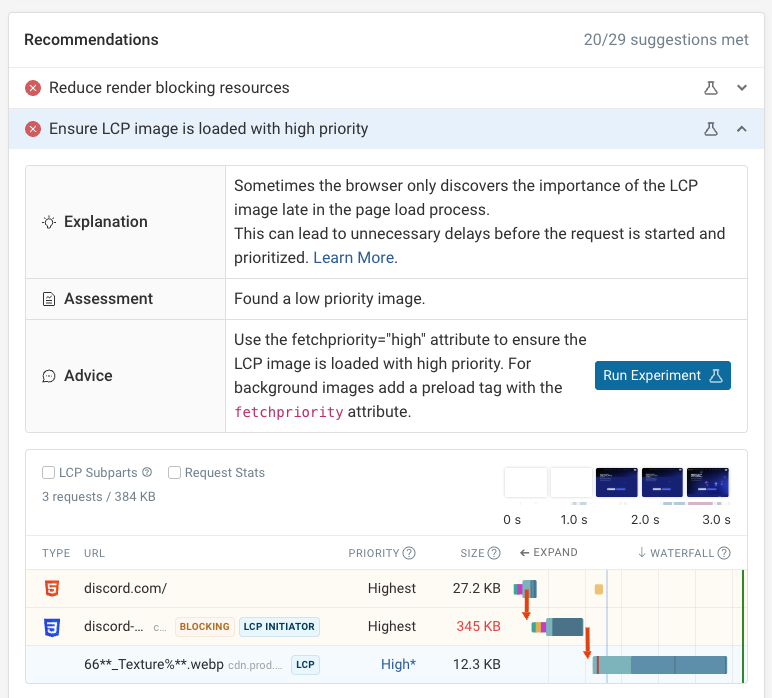Click the second blank filmstrip thumbnail

point(571,482)
